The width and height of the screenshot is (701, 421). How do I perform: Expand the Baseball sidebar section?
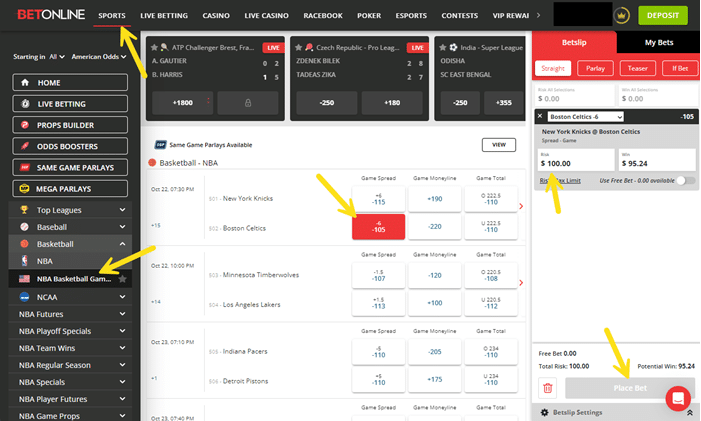(x=70, y=227)
